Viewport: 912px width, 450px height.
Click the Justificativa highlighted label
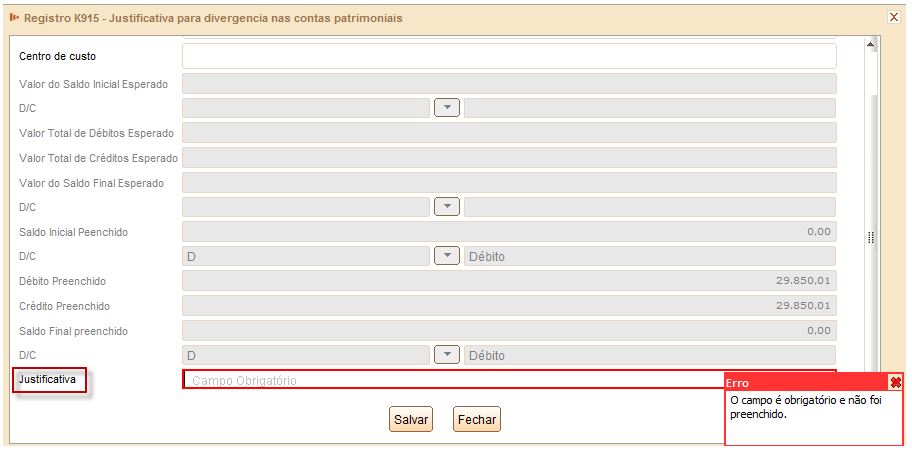tap(50, 380)
